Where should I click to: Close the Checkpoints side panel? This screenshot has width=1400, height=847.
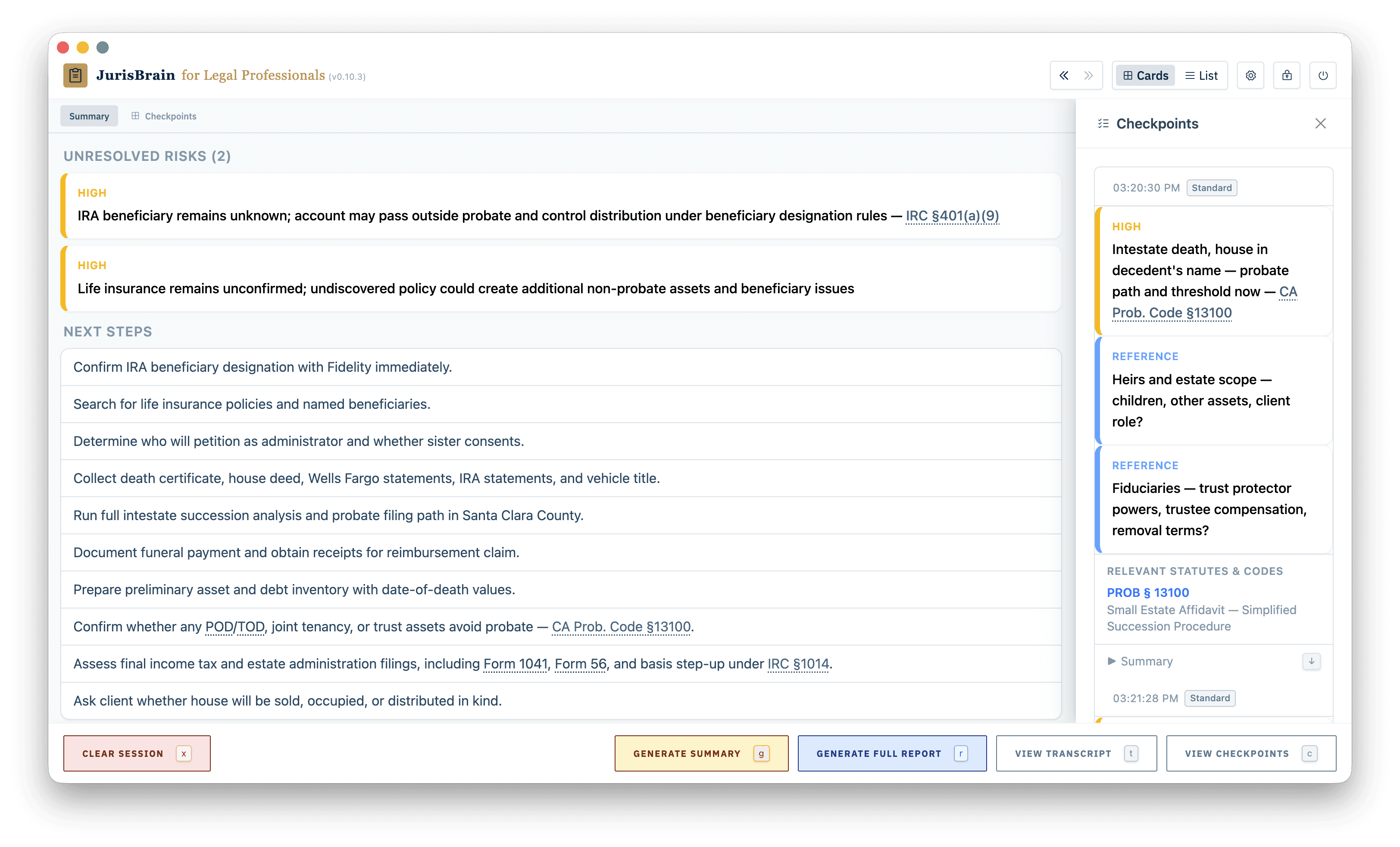coord(1320,123)
